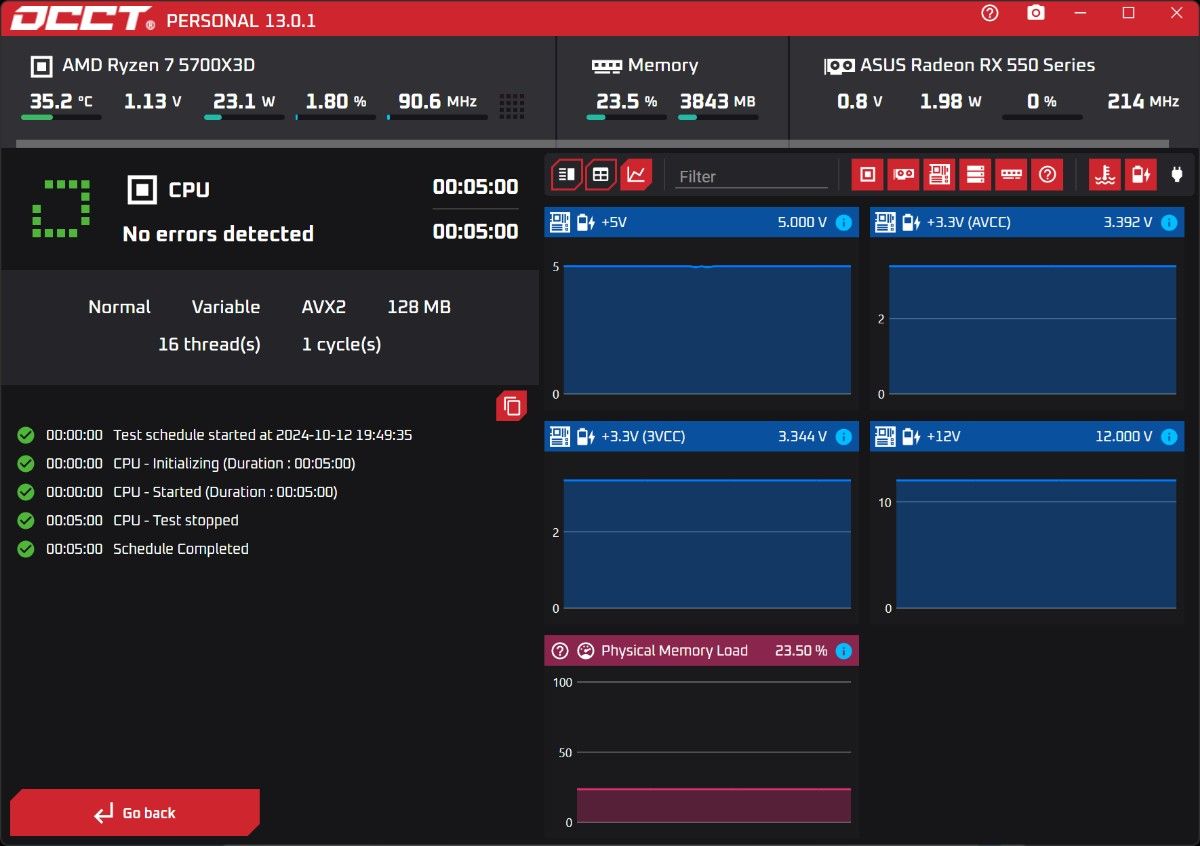Click the green spinning test status icon
Image resolution: width=1200 pixels, height=846 pixels.
tap(61, 209)
